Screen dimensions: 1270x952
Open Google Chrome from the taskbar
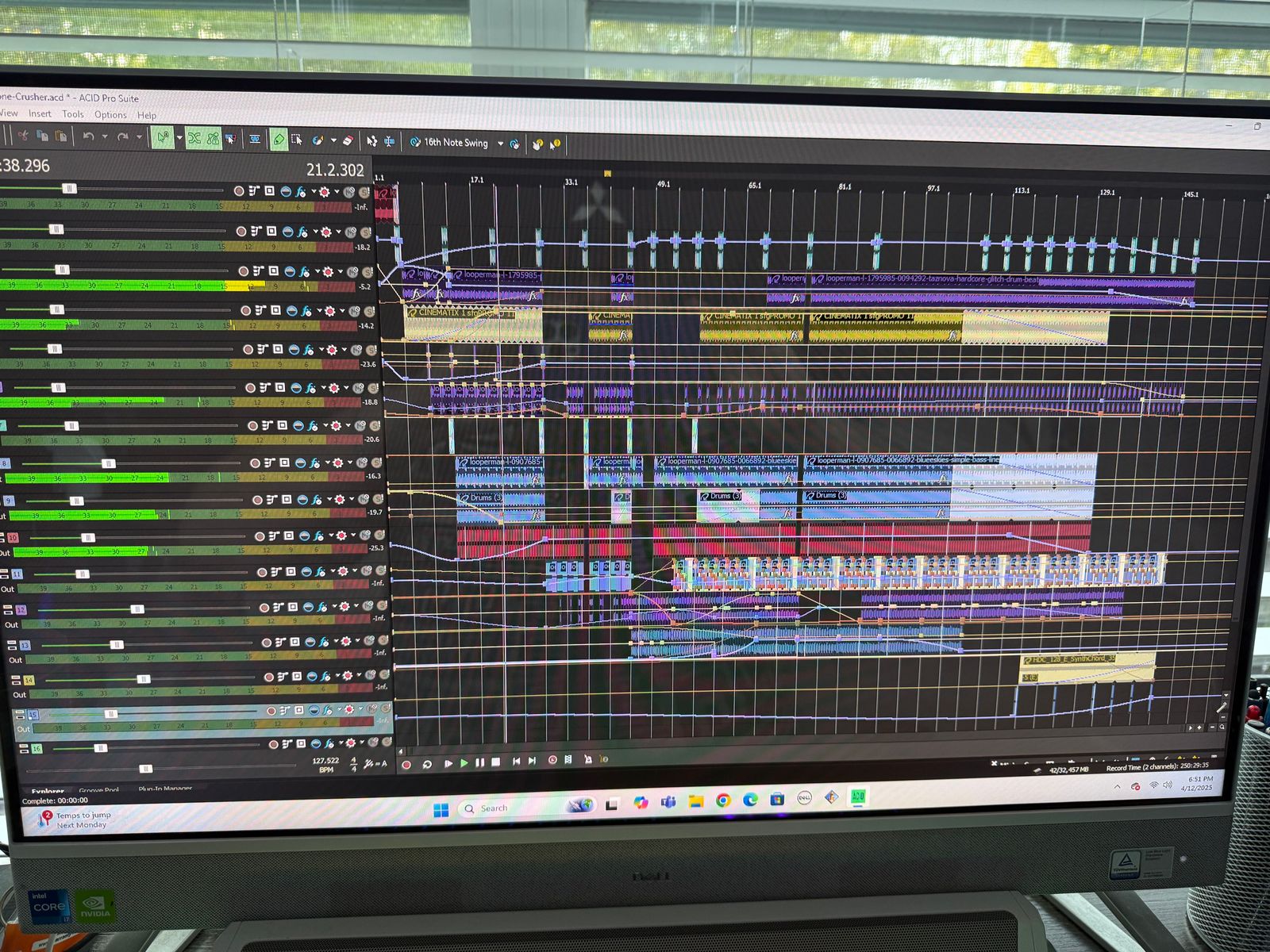tap(723, 800)
